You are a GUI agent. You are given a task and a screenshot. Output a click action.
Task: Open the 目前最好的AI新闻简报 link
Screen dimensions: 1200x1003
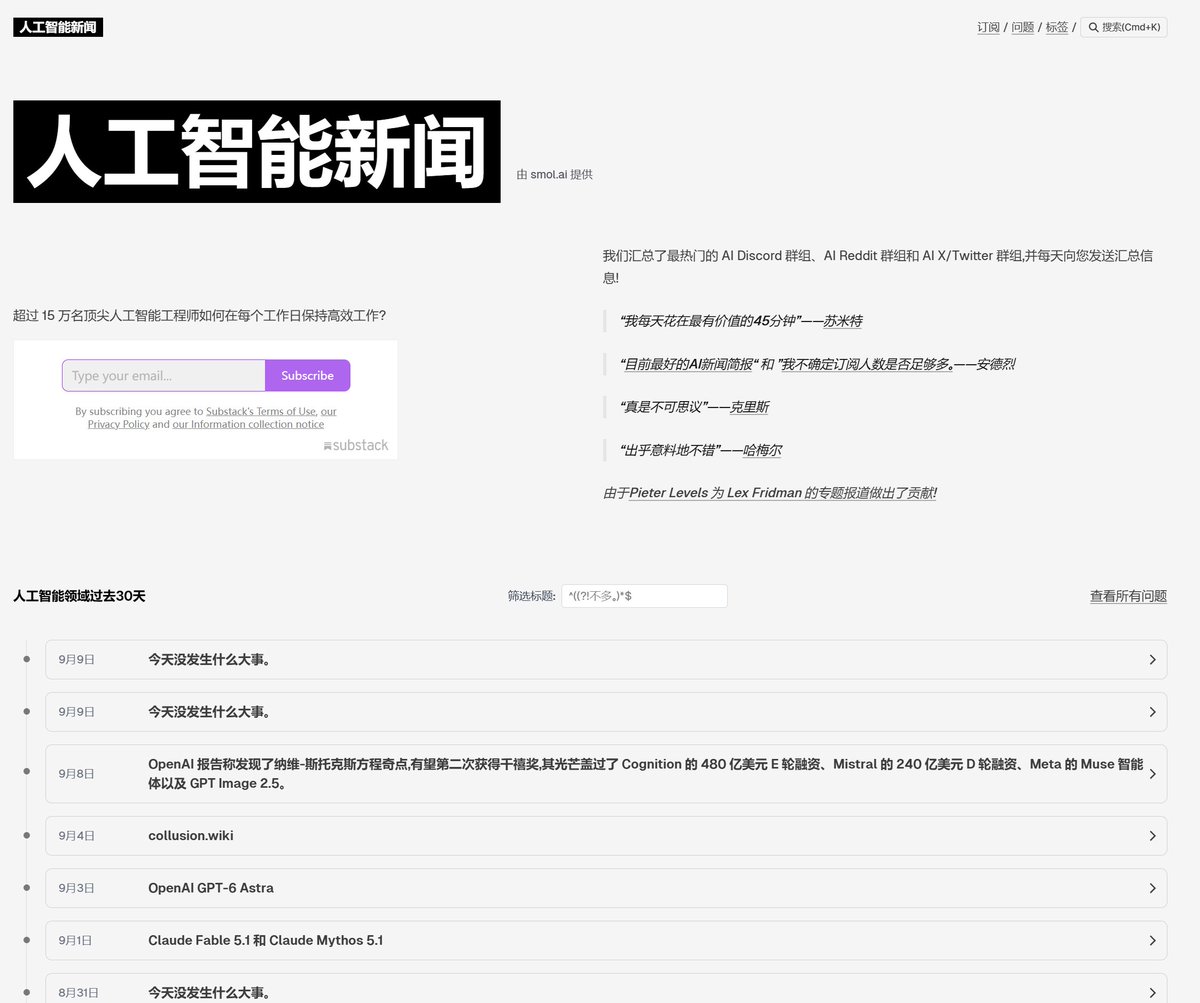click(x=688, y=364)
